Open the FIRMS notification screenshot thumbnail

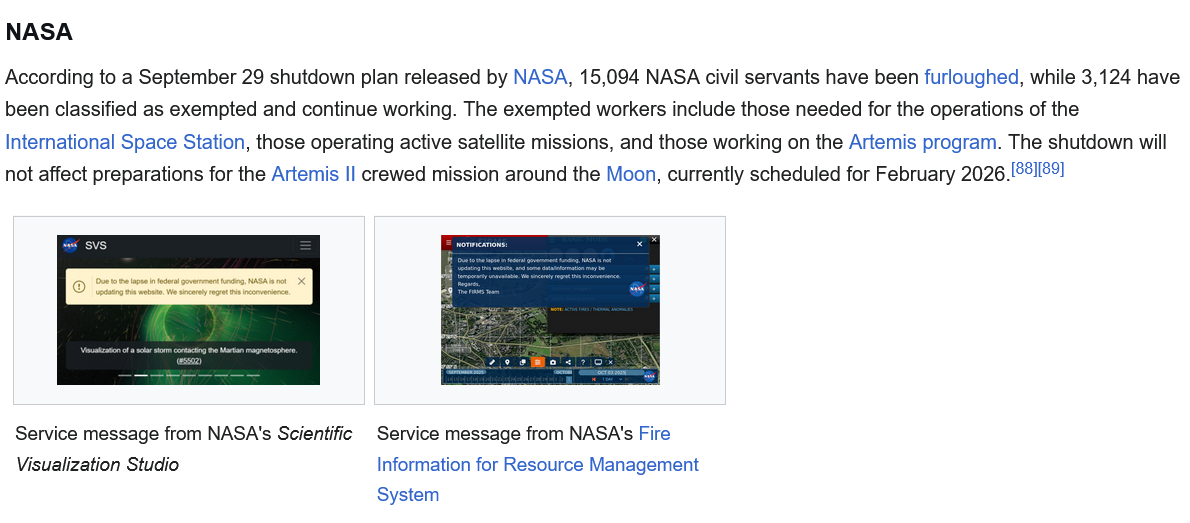click(x=550, y=310)
